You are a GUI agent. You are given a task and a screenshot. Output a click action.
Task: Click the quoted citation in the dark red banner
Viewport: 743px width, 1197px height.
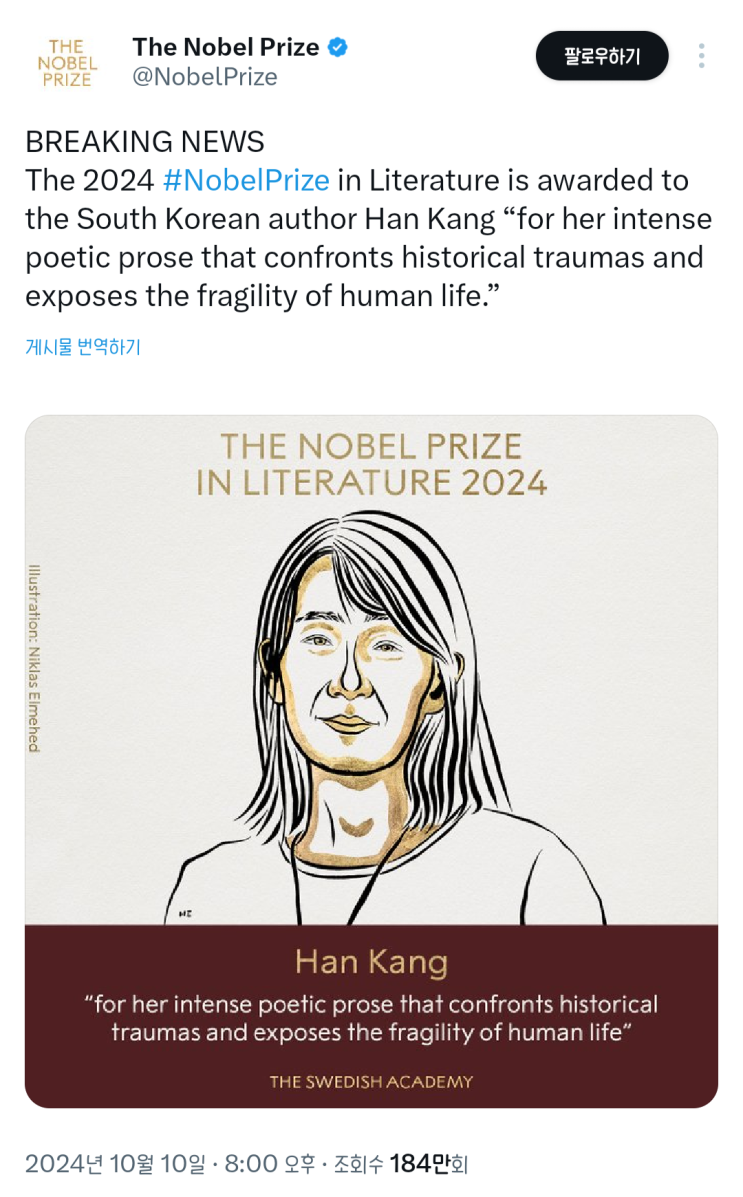tap(371, 1018)
